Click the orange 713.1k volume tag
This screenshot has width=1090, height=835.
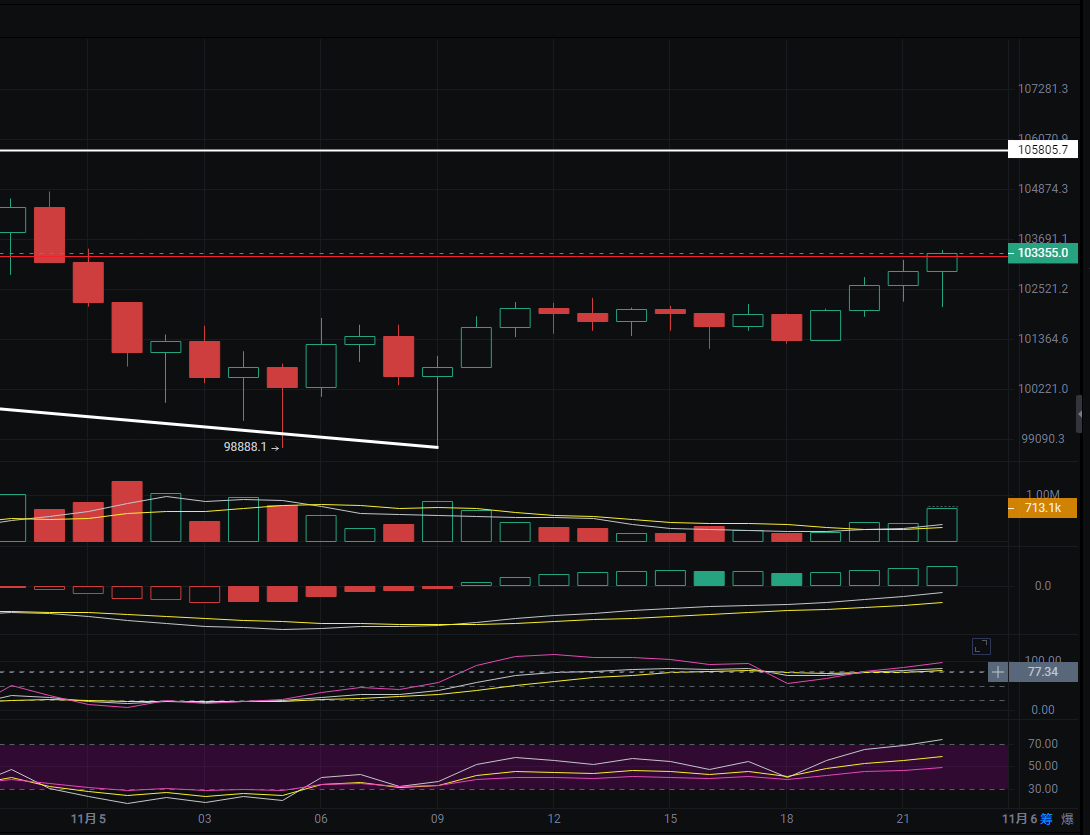point(1043,509)
